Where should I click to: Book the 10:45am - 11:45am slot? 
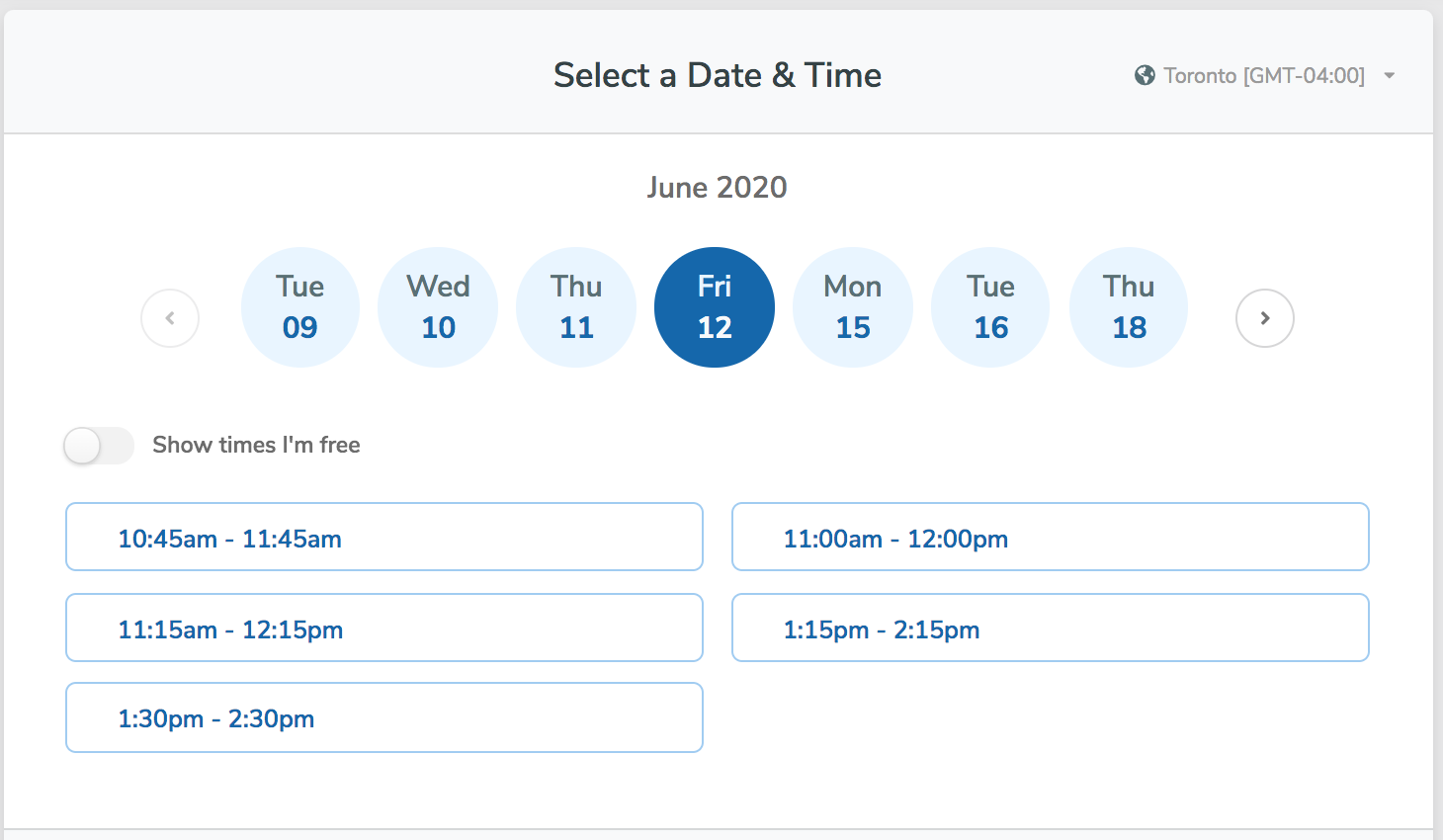click(384, 537)
